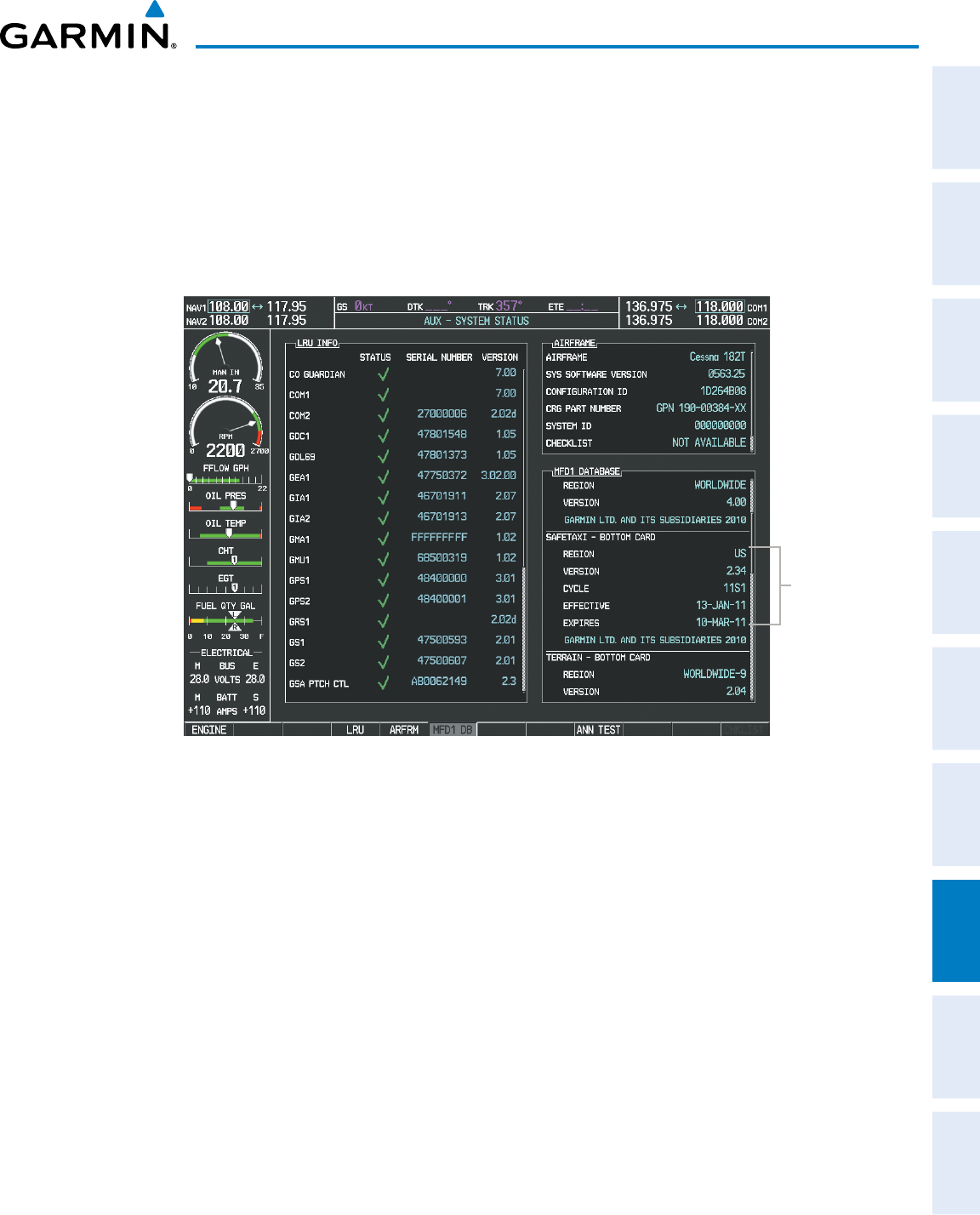Click the GDL69 status checkmark
Image resolution: width=980 pixels, height=1215 pixels.
pos(384,456)
